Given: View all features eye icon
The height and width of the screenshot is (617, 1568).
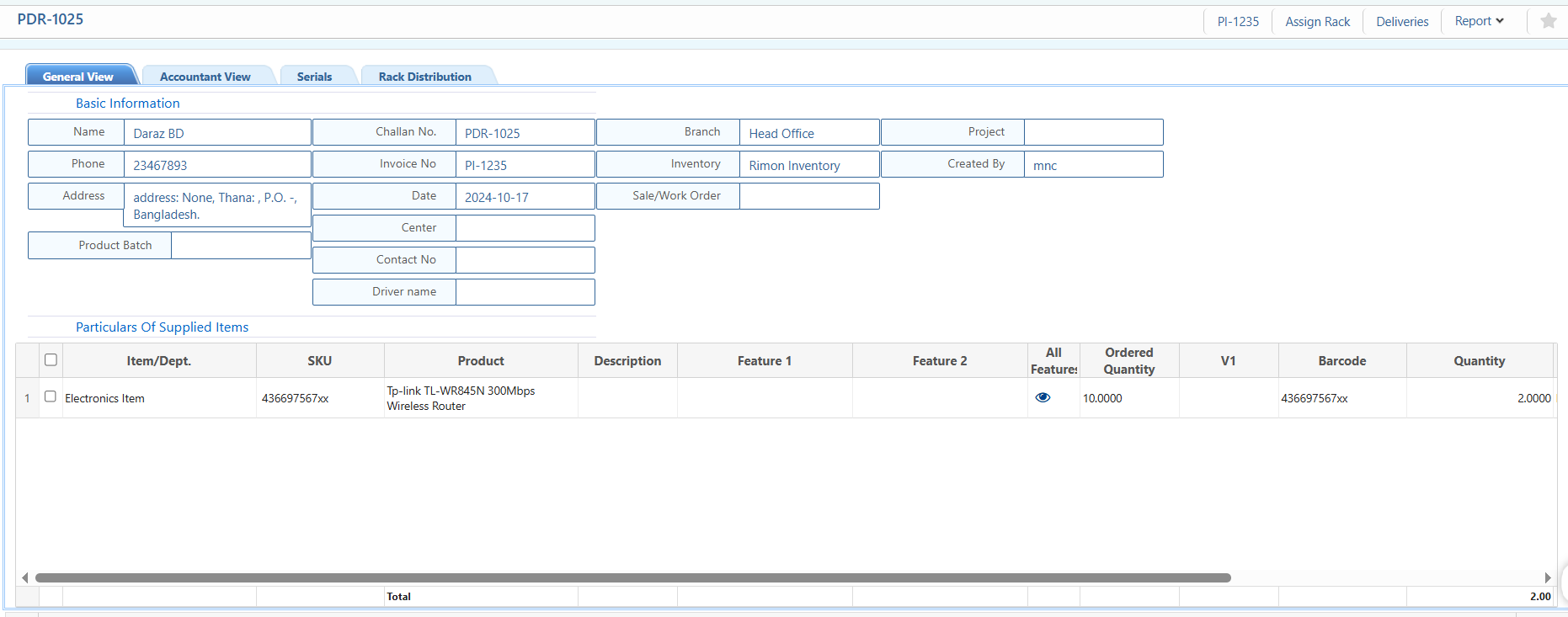Looking at the screenshot, I should point(1043,397).
